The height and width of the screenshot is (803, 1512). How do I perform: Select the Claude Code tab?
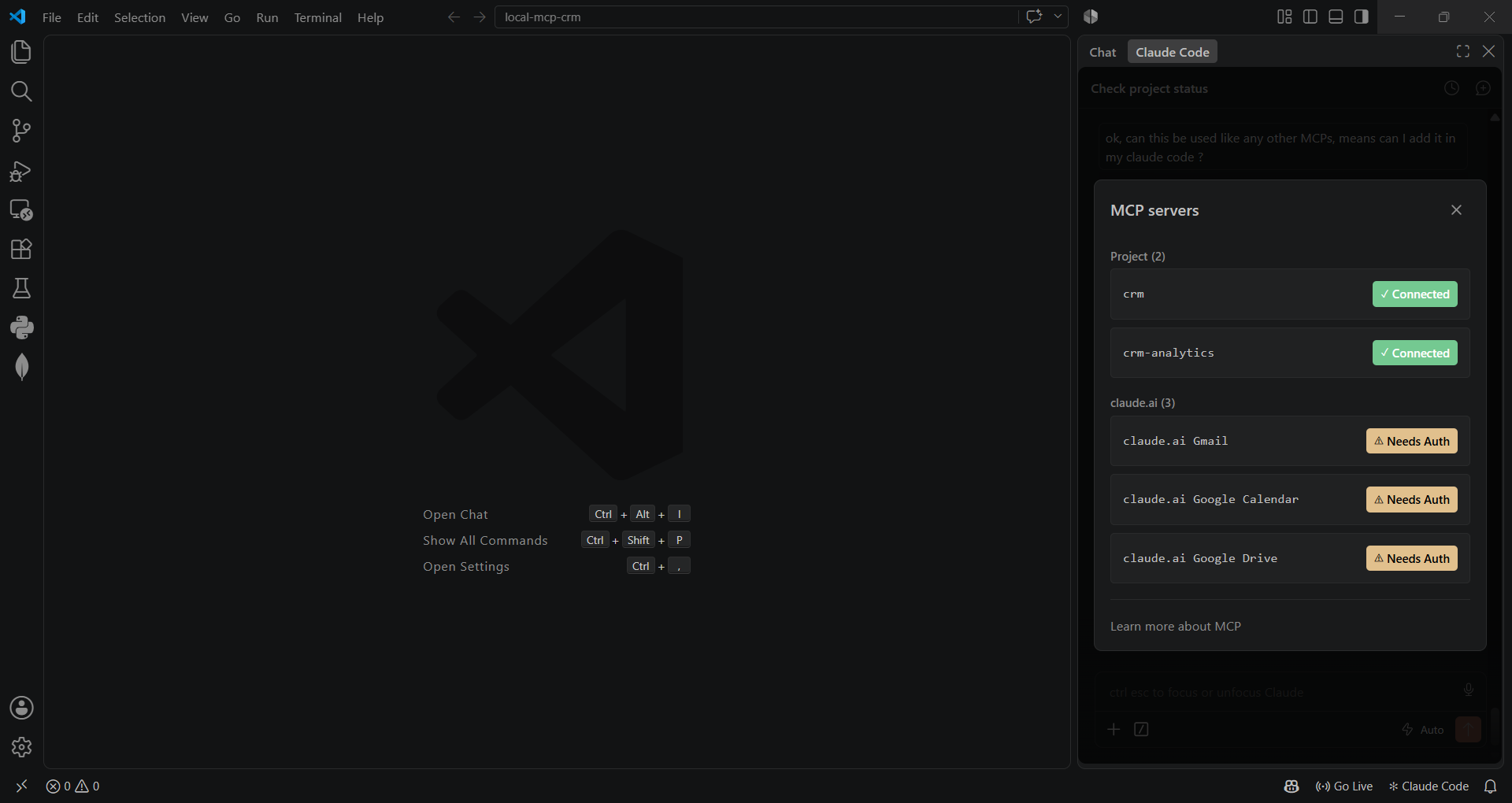(x=1173, y=52)
